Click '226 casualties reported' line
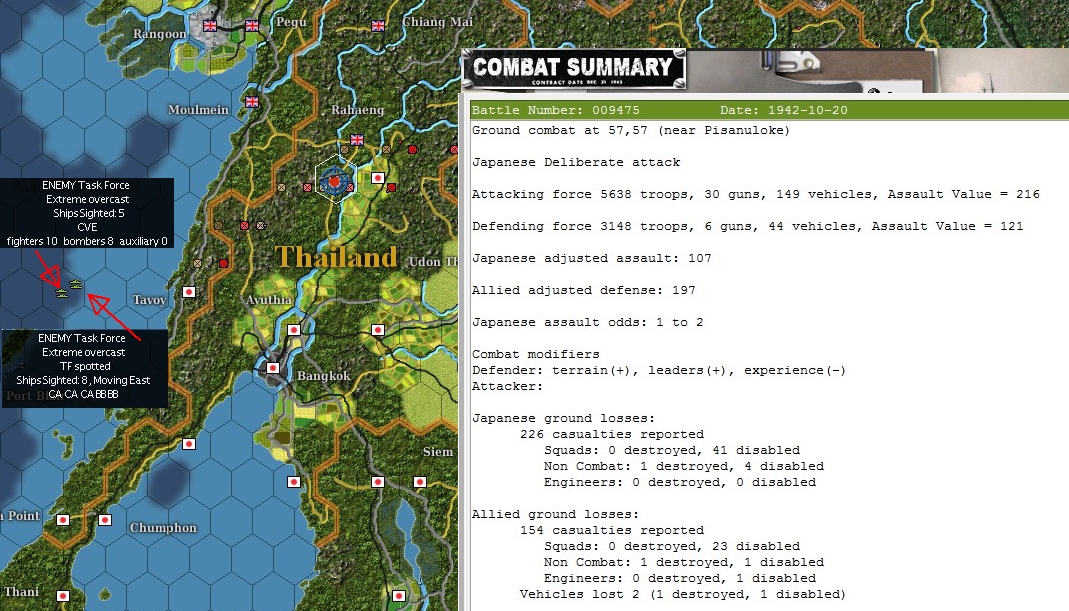 point(612,434)
